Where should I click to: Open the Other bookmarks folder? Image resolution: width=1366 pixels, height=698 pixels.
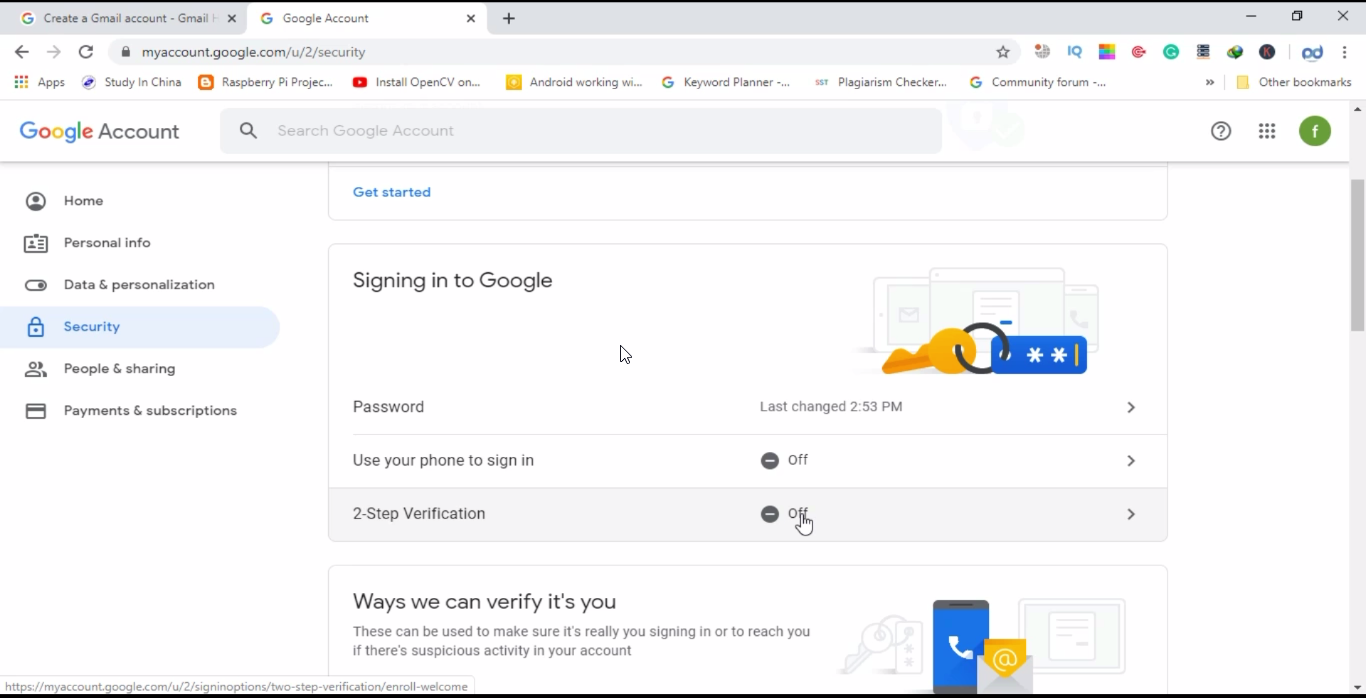pyautogui.click(x=1294, y=82)
